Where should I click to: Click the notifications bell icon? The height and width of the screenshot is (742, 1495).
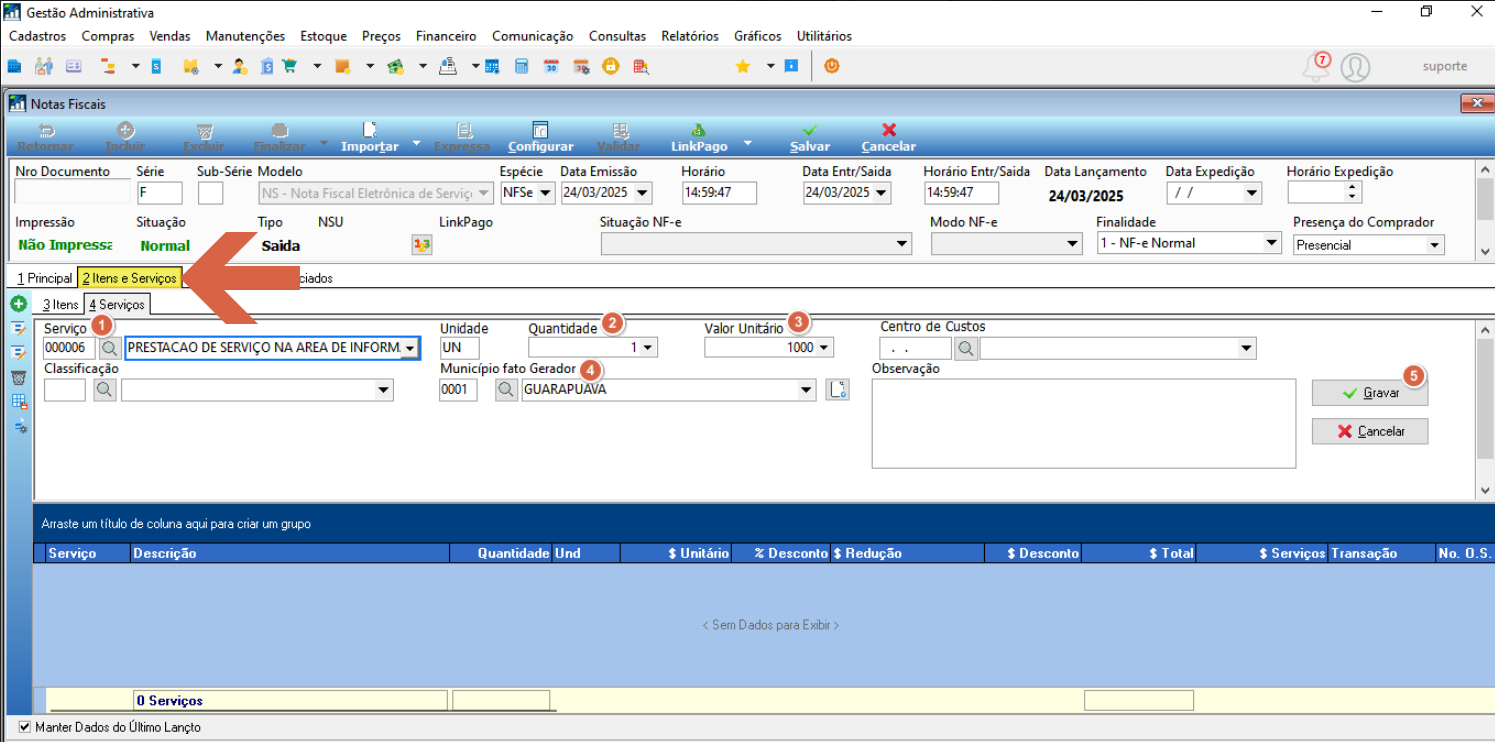pos(1316,67)
